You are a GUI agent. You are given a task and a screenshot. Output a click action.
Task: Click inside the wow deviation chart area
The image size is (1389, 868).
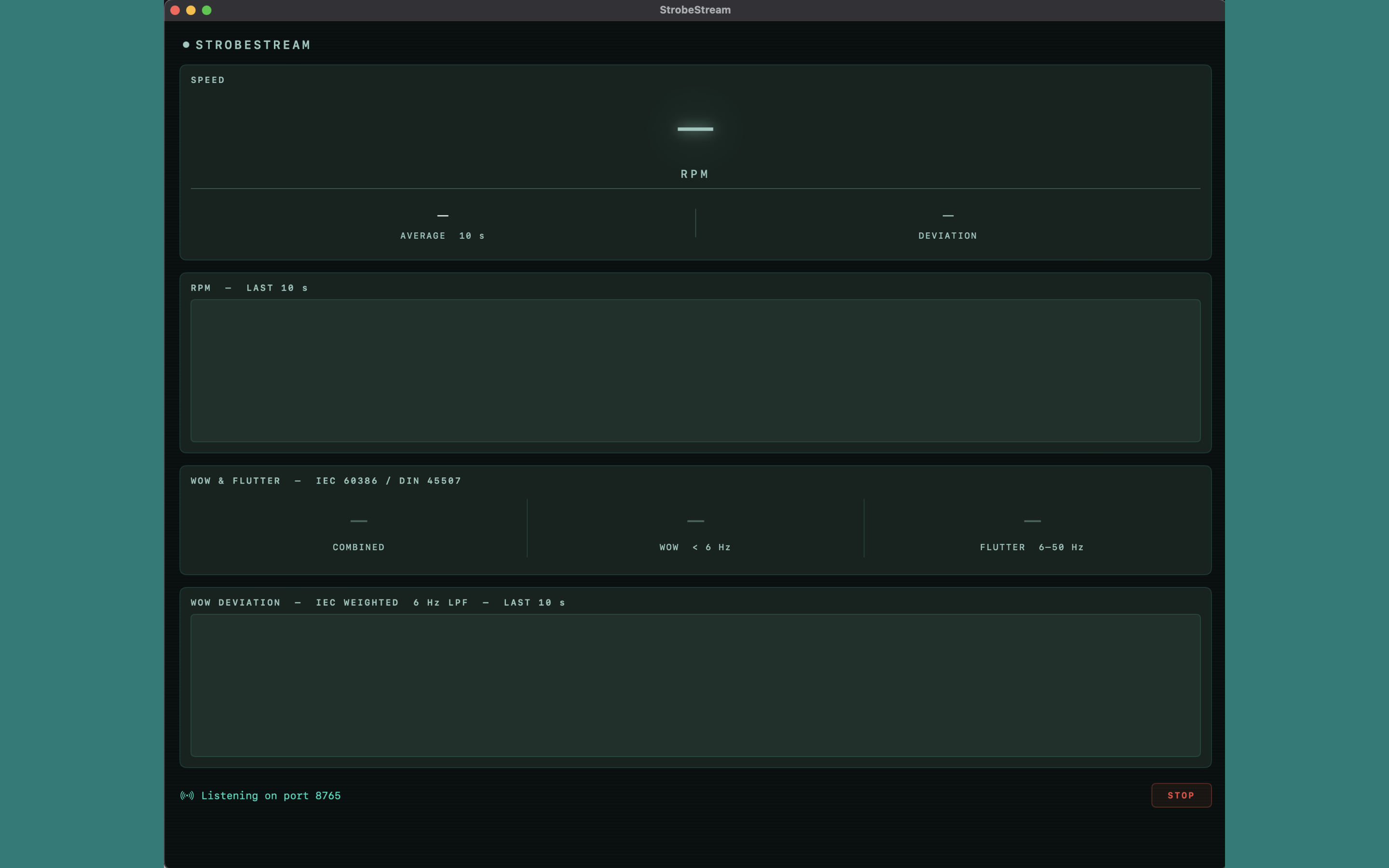[x=695, y=685]
